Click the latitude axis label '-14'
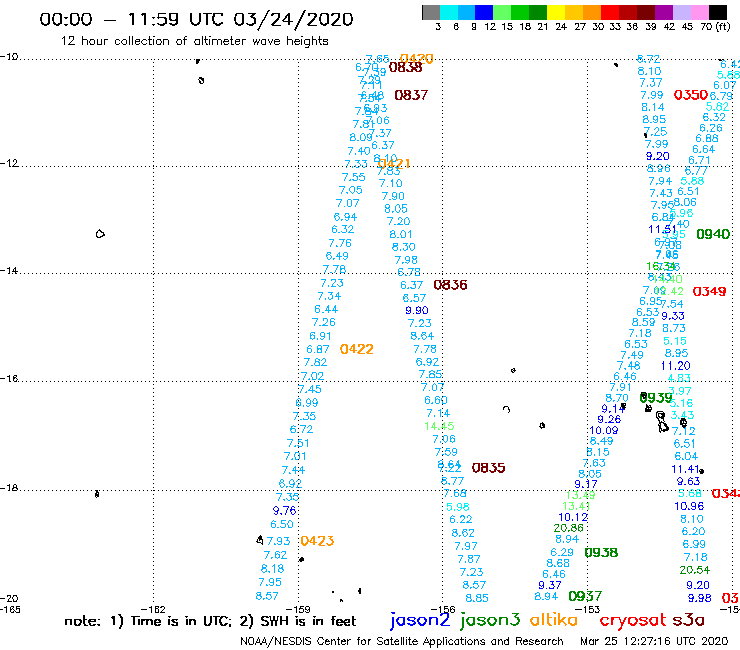Screen dimensions: 740x650 click(9, 270)
